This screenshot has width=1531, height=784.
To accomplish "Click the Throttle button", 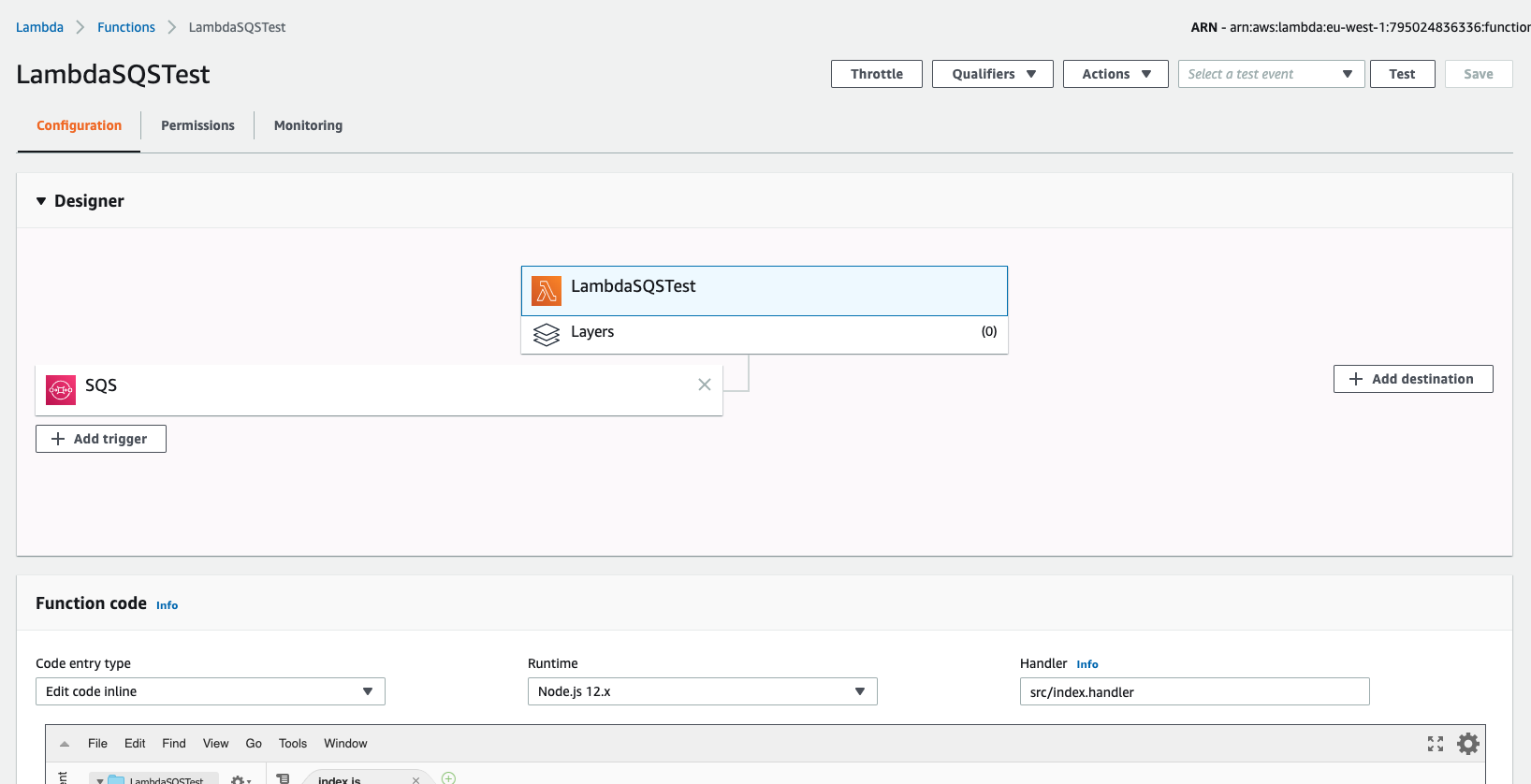I will tap(877, 74).
